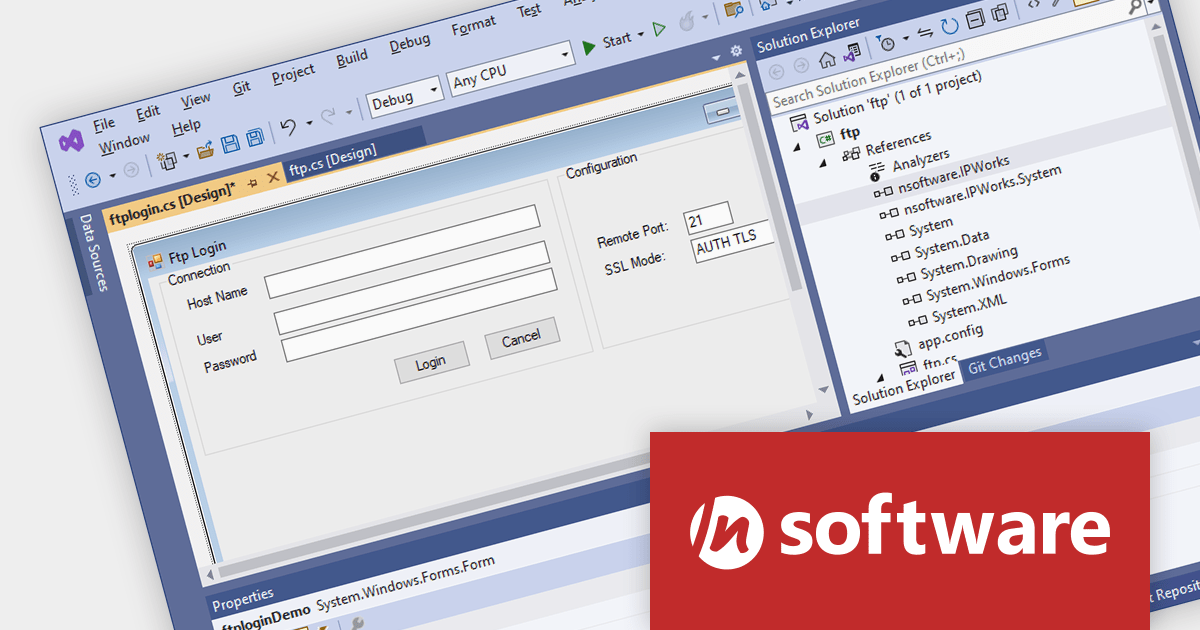The image size is (1200, 630).
Task: Click the Cancel button on form
Action: [522, 338]
